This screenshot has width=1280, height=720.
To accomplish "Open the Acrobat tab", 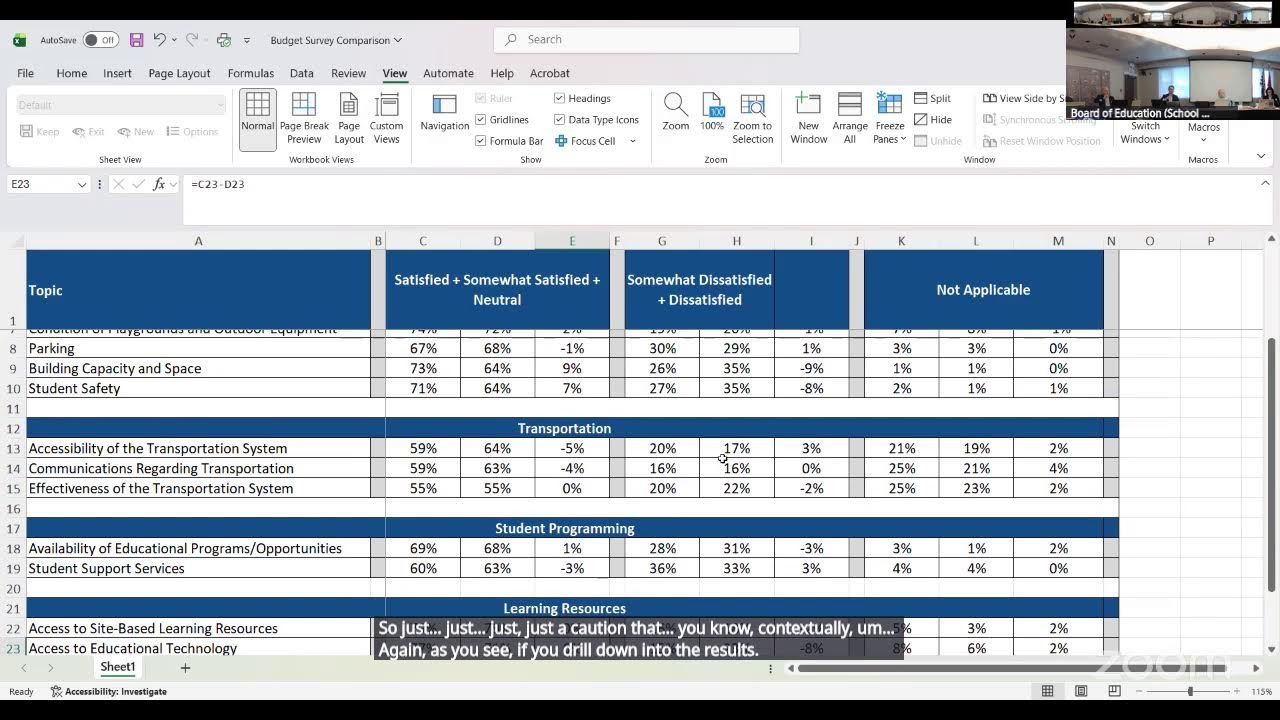I will pyautogui.click(x=550, y=73).
